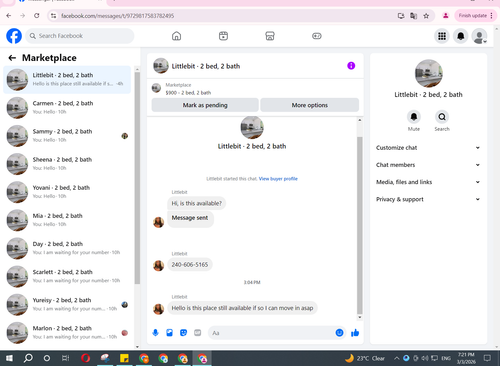Open the Home feed icon
500x366 pixels.
pyautogui.click(x=176, y=36)
